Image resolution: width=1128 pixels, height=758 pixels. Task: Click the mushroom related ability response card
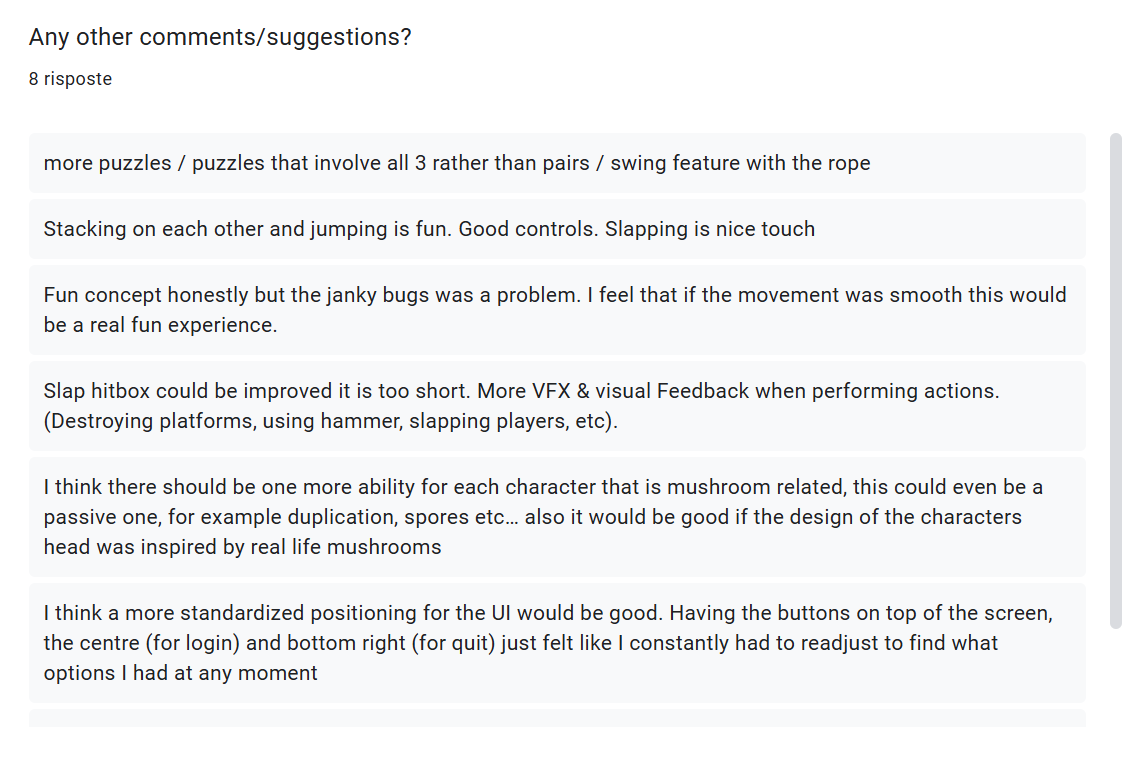[x=557, y=516]
